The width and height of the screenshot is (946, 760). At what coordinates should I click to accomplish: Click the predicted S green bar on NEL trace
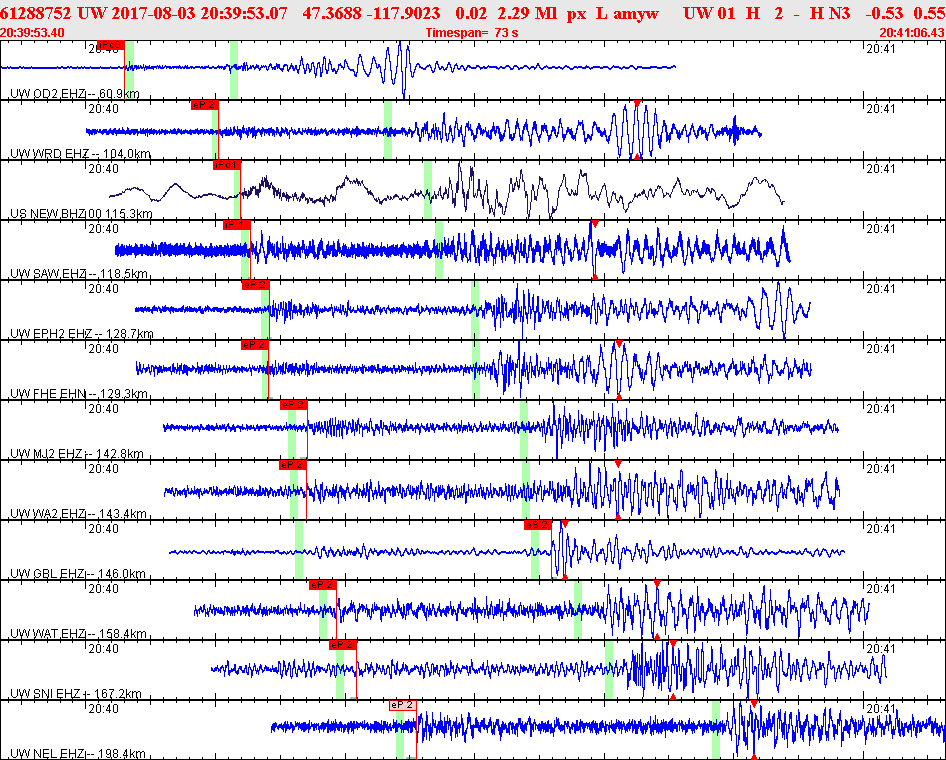click(716, 729)
